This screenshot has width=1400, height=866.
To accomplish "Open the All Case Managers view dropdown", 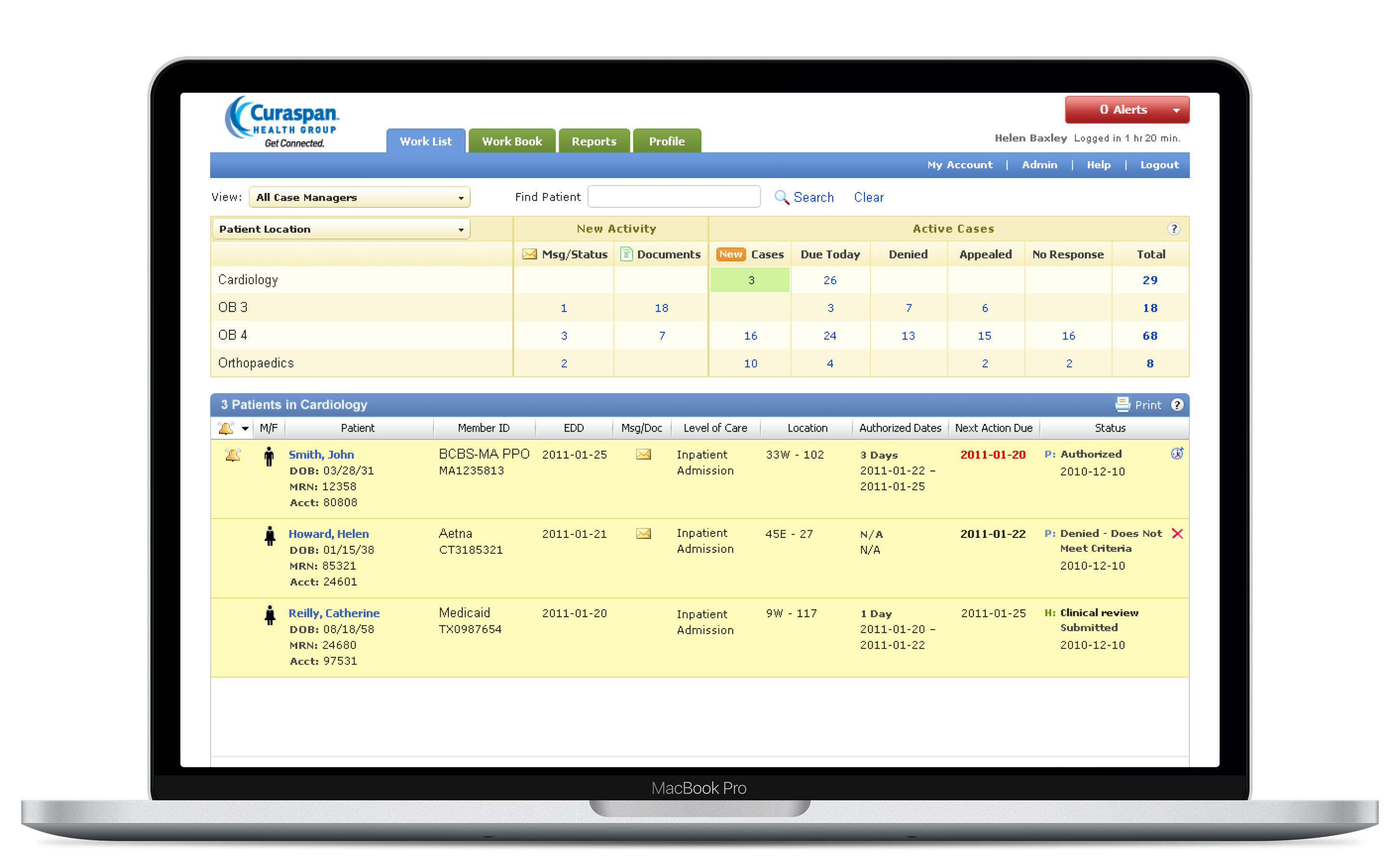I will [x=359, y=197].
